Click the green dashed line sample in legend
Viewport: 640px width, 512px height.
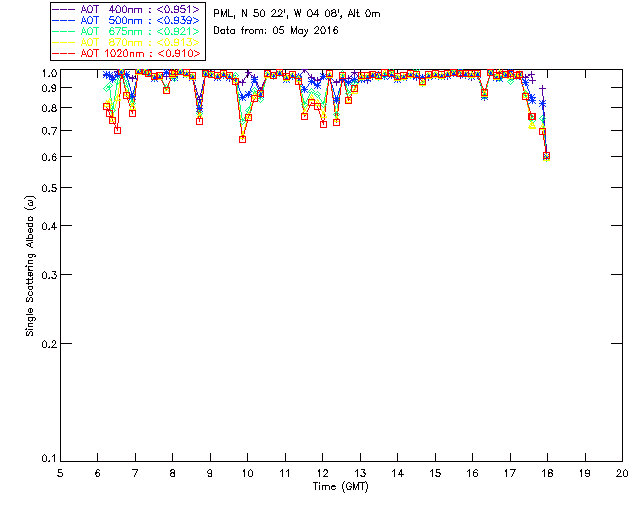63,31
